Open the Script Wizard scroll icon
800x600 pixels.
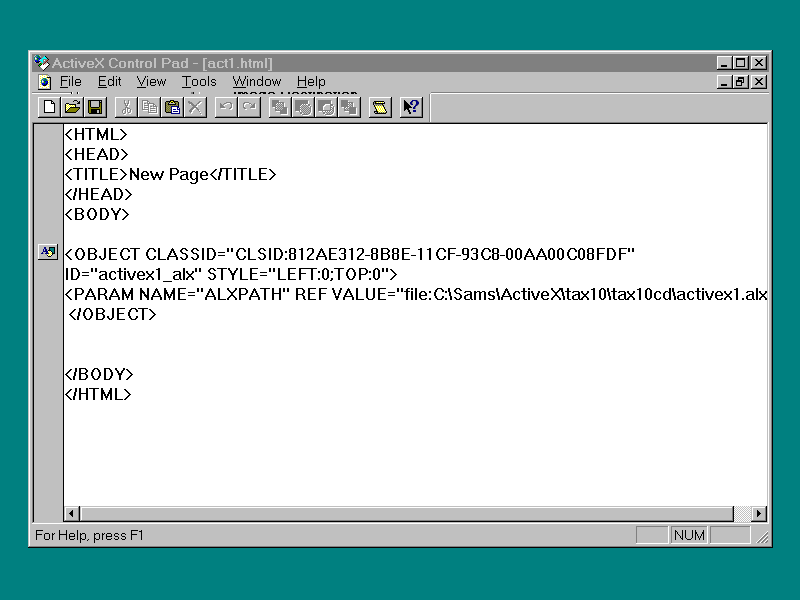click(x=379, y=107)
